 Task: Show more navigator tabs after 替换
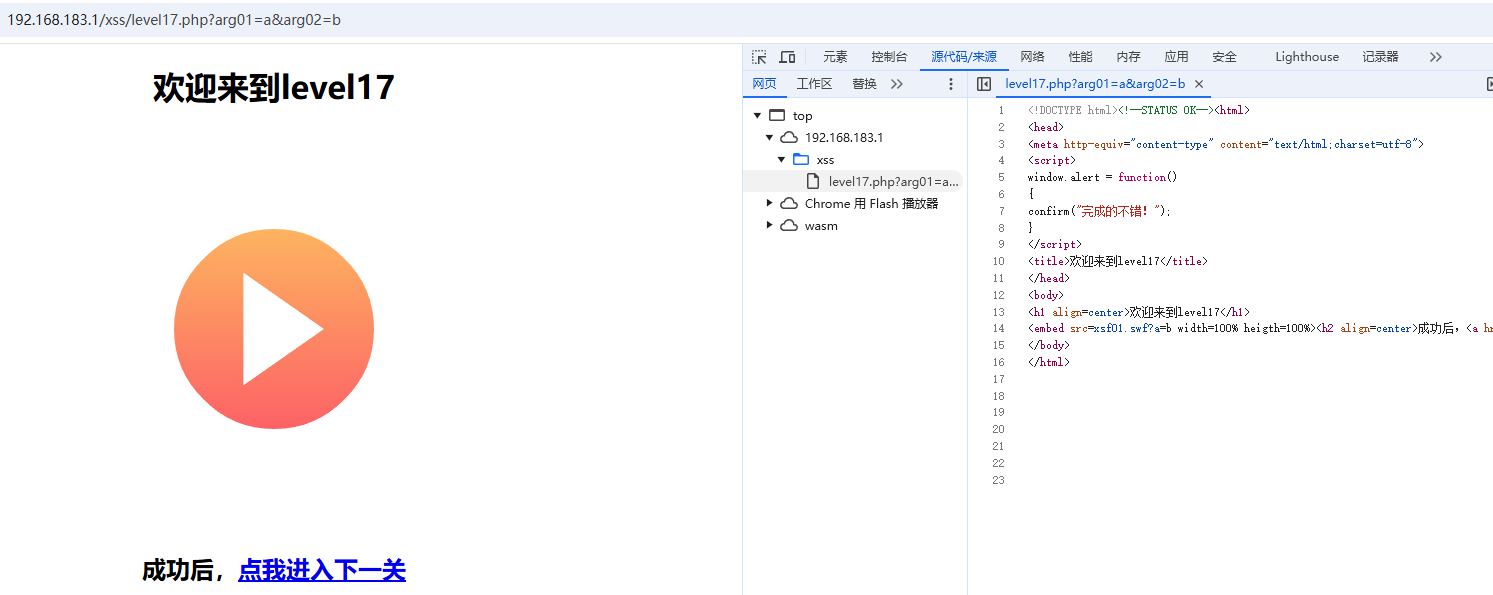(x=897, y=84)
